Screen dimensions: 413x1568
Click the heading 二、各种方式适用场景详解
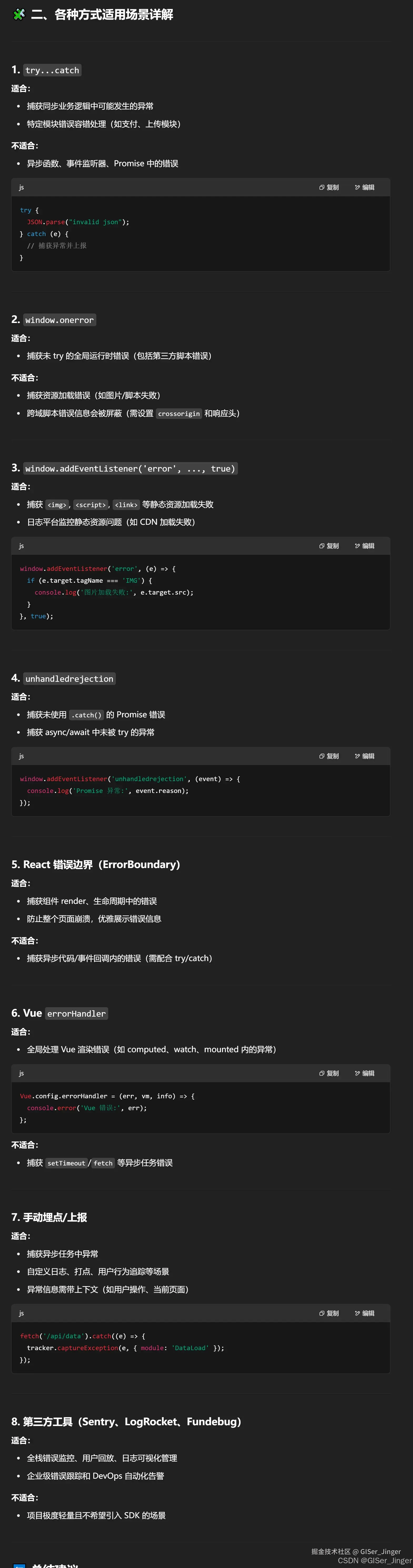click(102, 14)
